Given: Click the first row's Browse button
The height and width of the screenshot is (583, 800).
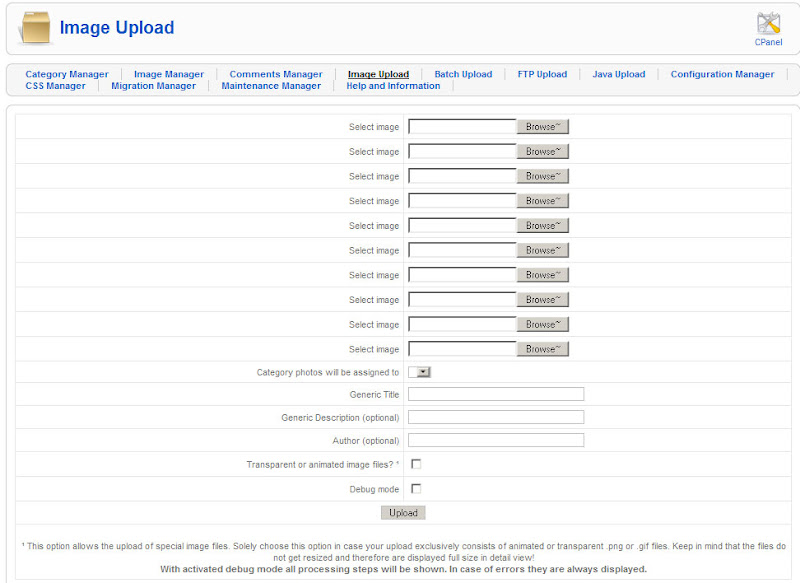Looking at the screenshot, I should pos(543,126).
